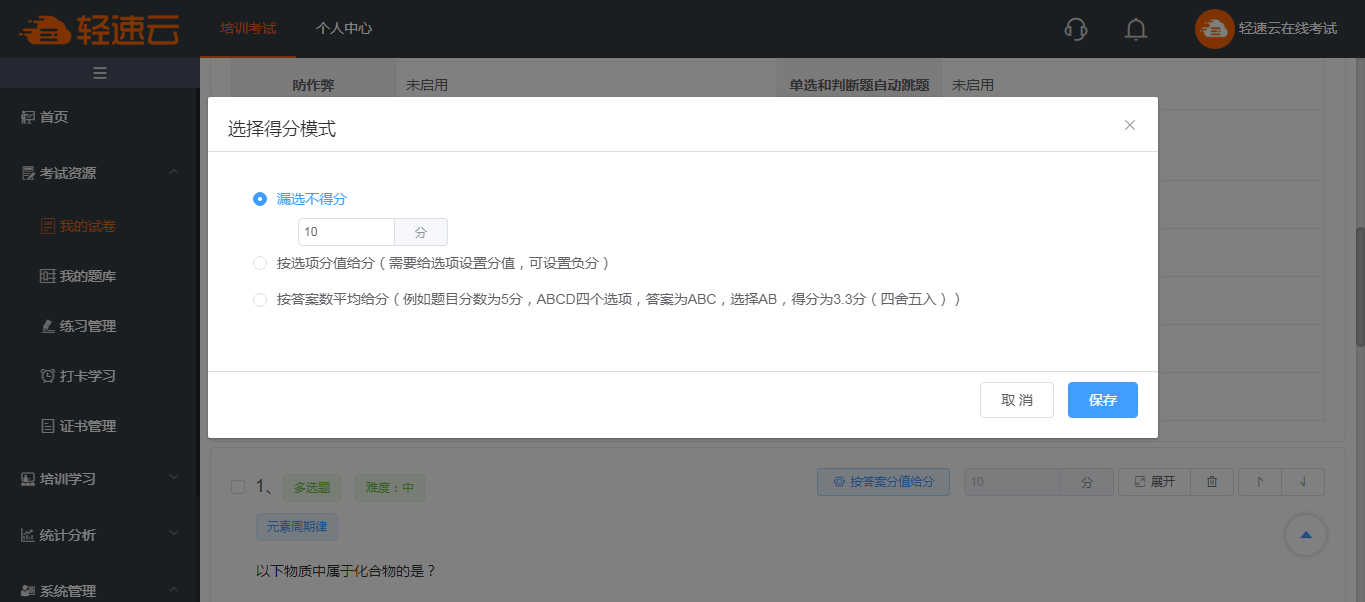Viewport: 1365px width, 602px height.
Task: Tick the checkbox beside question 1
Action: point(238,487)
